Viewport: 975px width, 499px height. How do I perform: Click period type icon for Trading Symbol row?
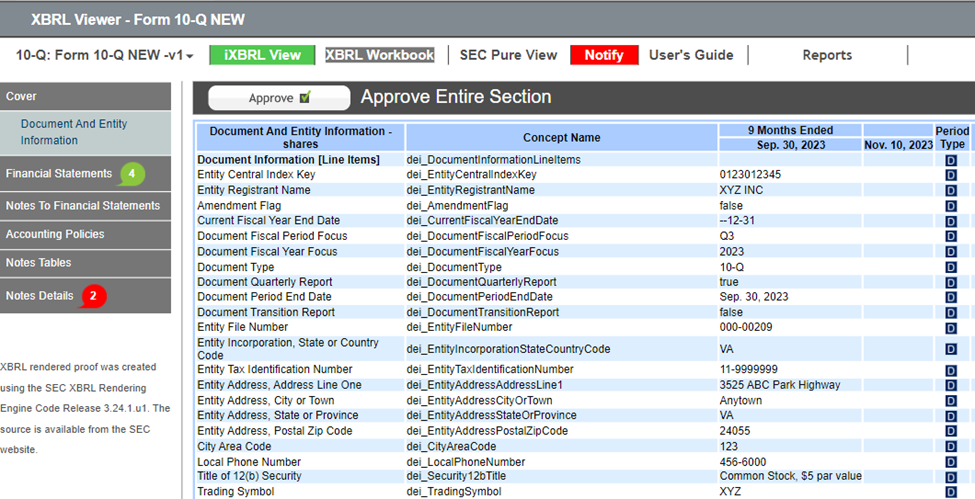[x=950, y=492]
